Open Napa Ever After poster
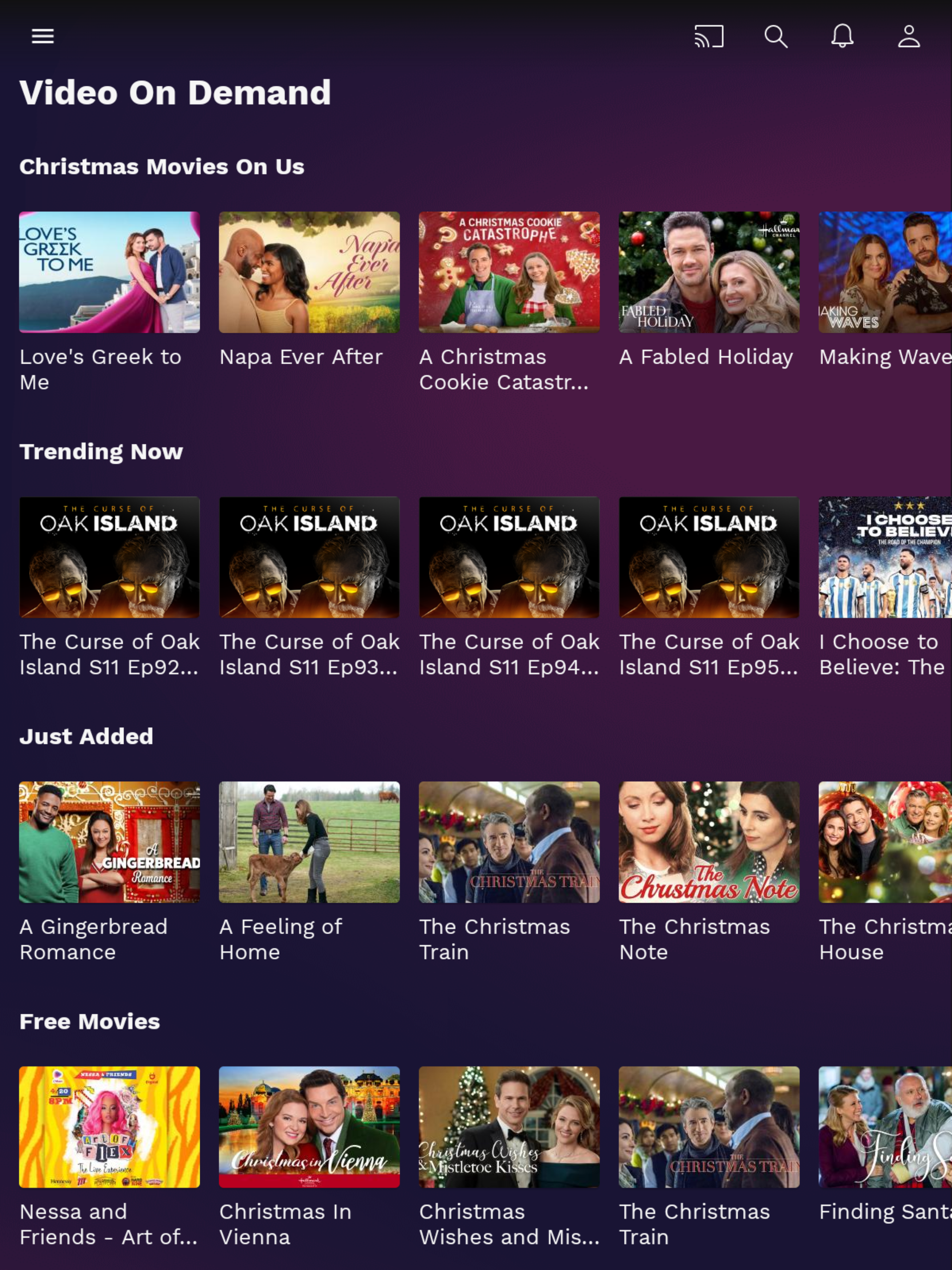 click(x=309, y=272)
